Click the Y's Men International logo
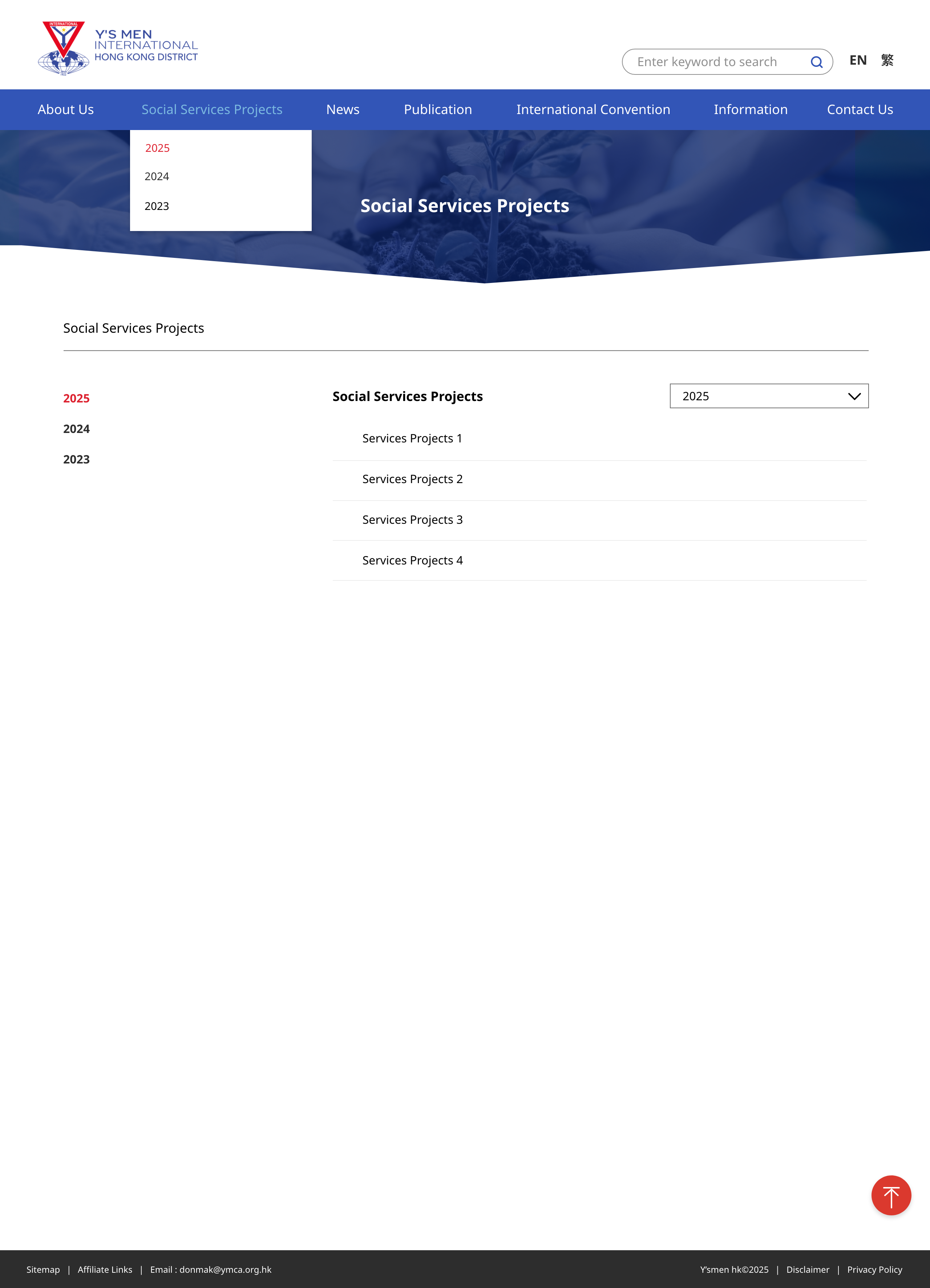930x1288 pixels. pos(118,48)
